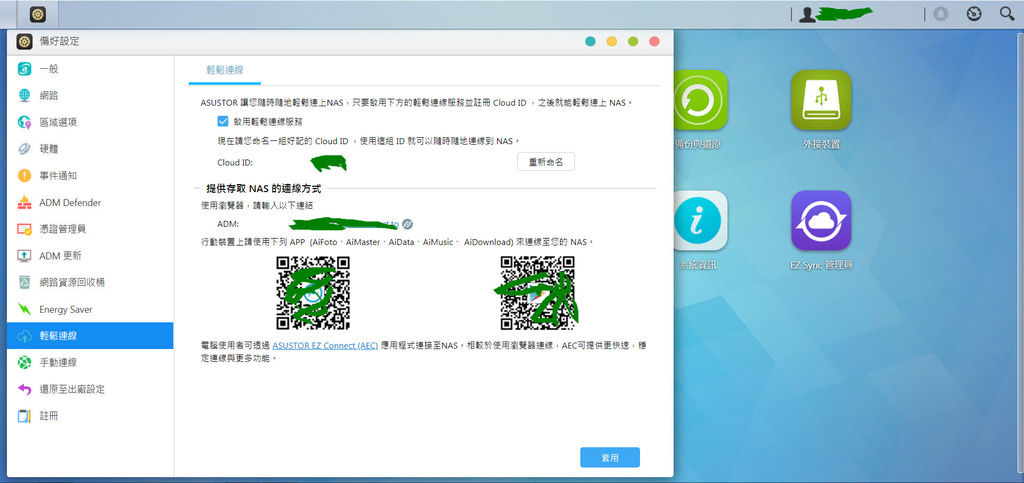The width and height of the screenshot is (1024, 483).
Task: Click the 重新命名 button
Action: 546,161
